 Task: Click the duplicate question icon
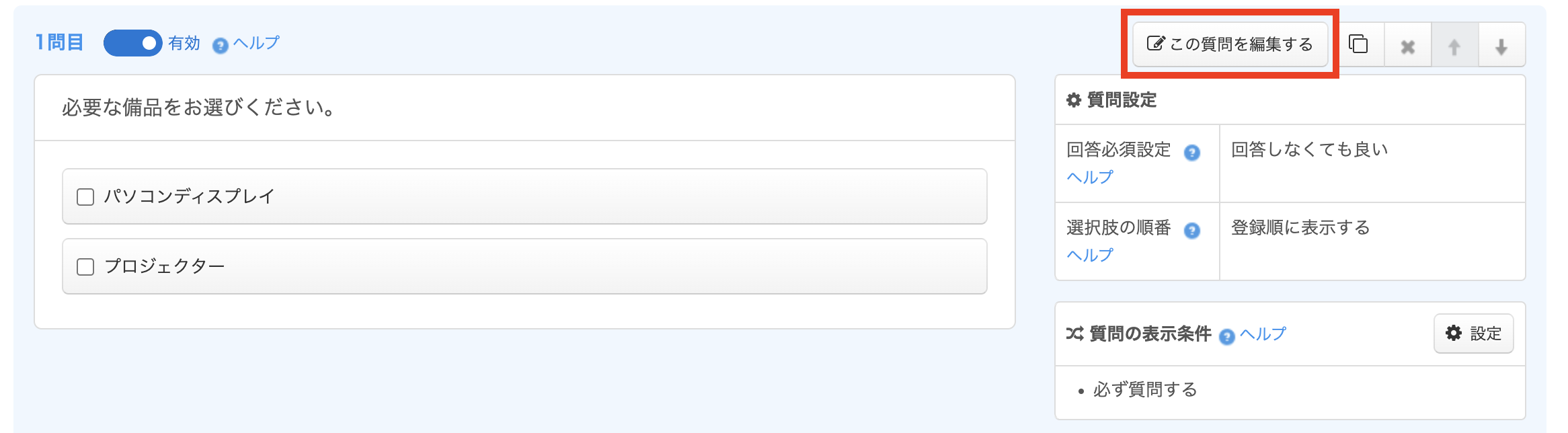[x=1359, y=44]
